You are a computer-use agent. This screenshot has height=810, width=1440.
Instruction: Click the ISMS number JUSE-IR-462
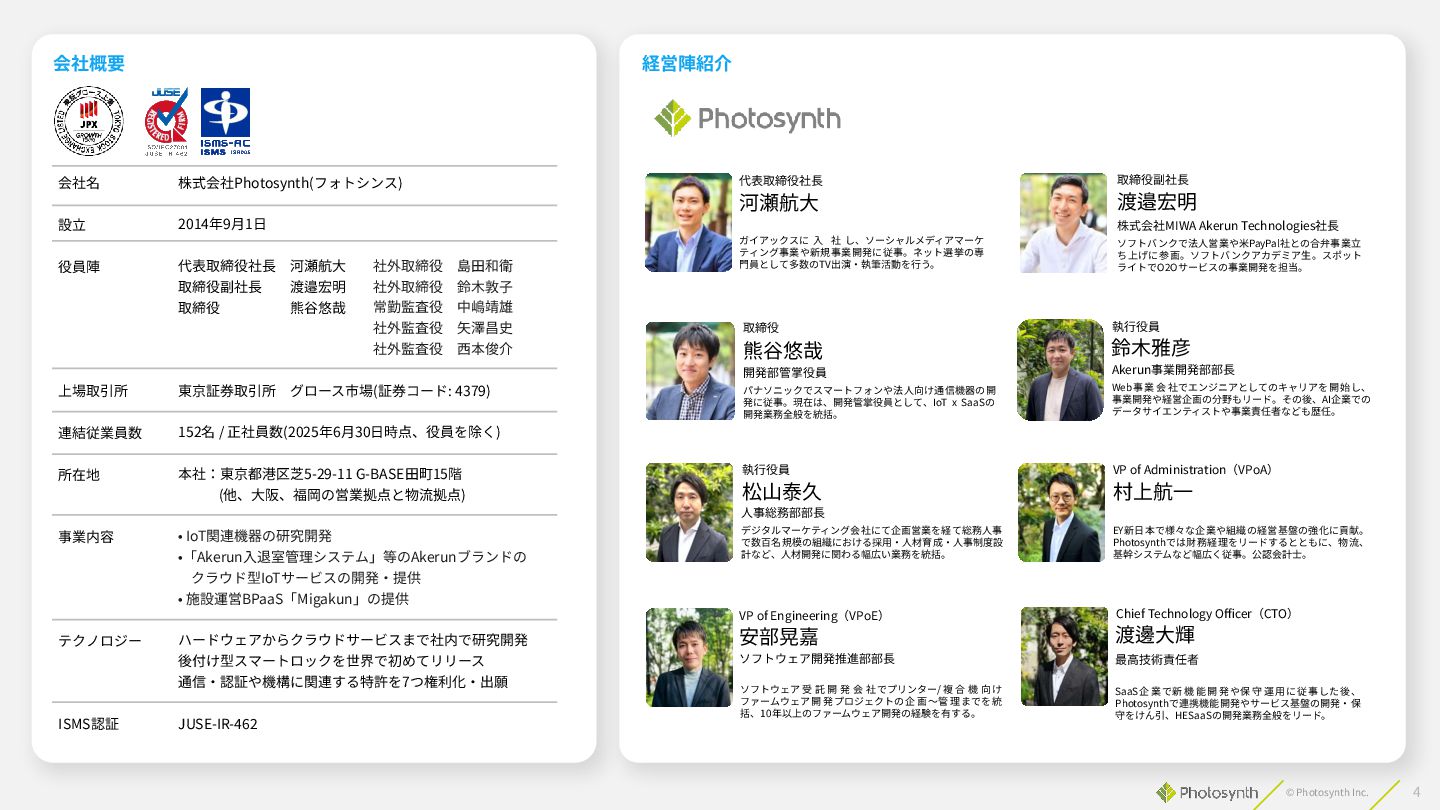point(217,723)
